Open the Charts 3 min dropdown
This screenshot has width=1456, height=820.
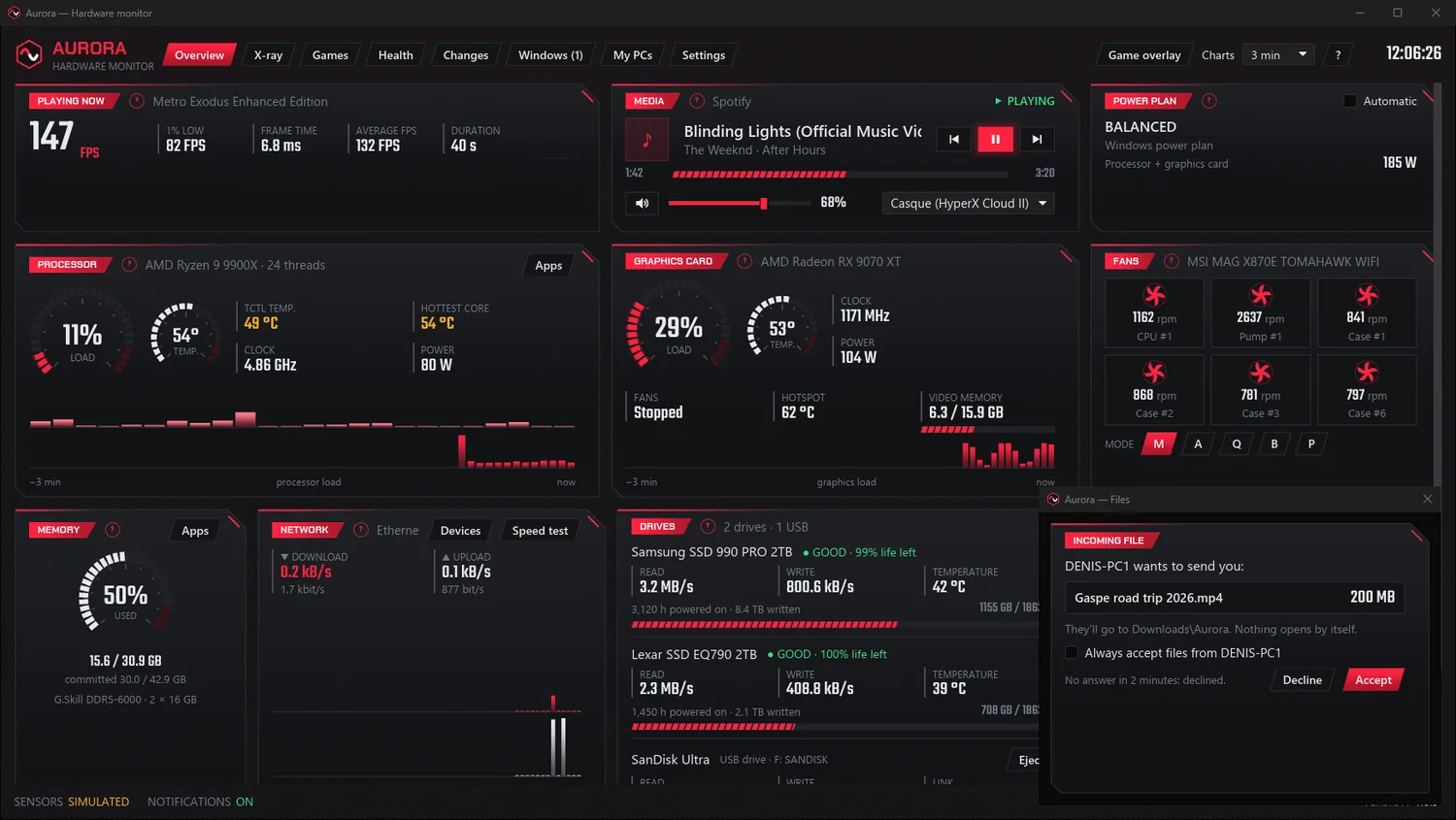[x=1279, y=55]
